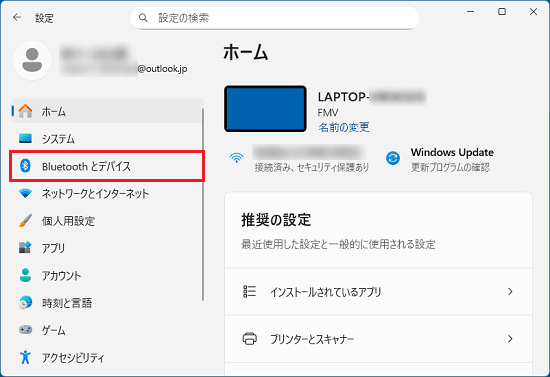Click the System monitor icon
550x377 pixels.
click(x=25, y=139)
